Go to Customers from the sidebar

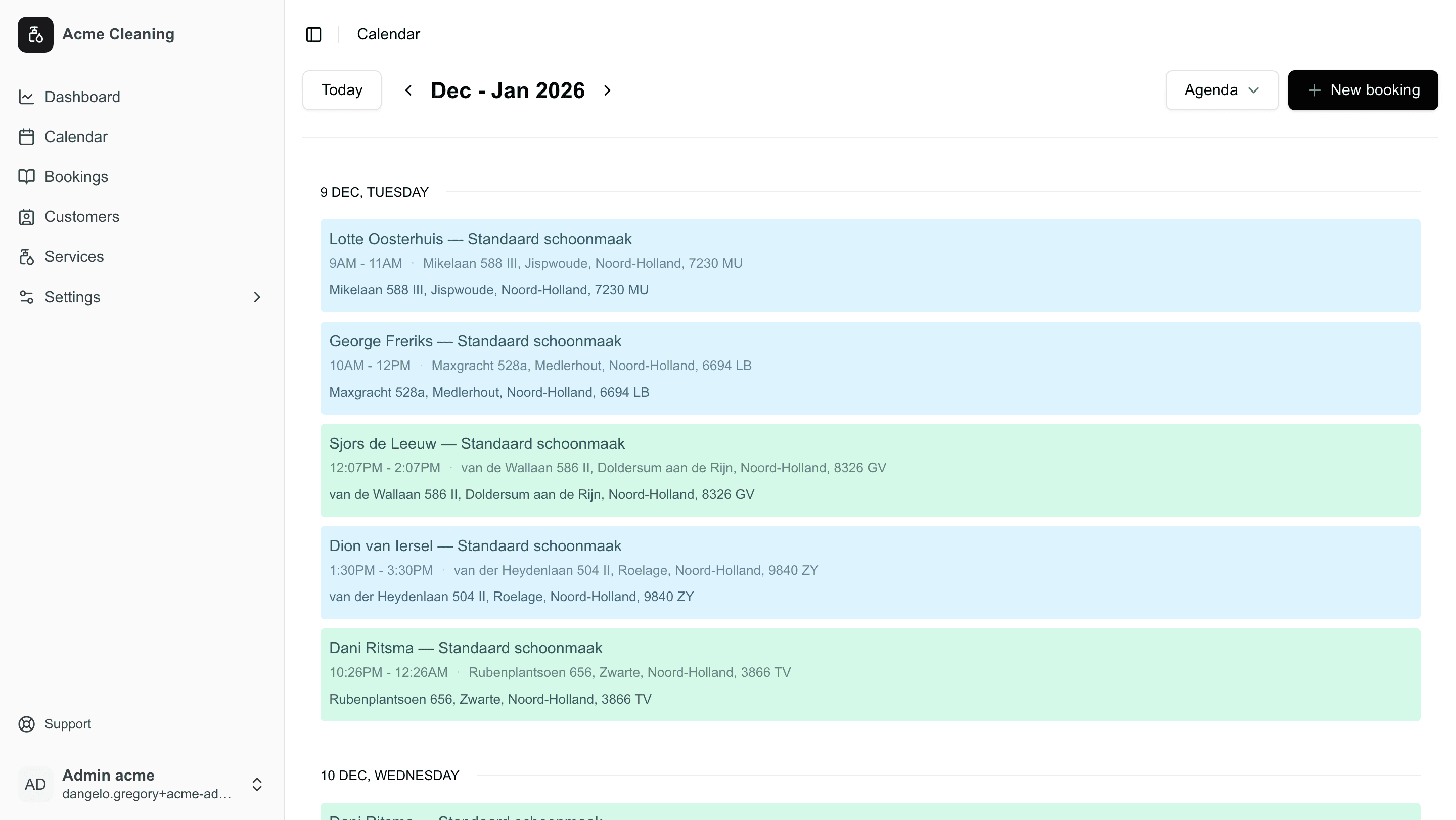tap(81, 216)
